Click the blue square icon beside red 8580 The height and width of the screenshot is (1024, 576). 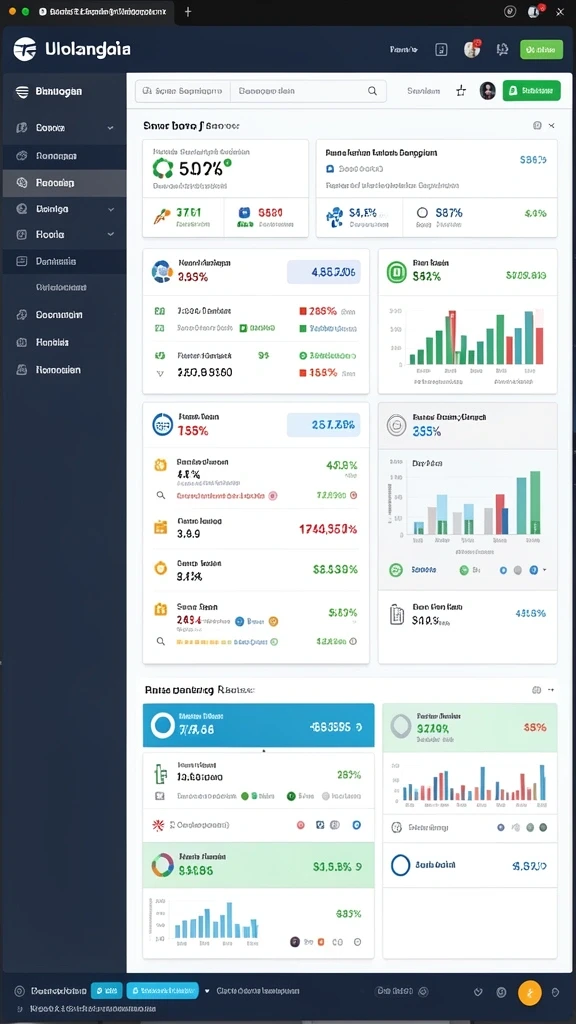pos(245,212)
